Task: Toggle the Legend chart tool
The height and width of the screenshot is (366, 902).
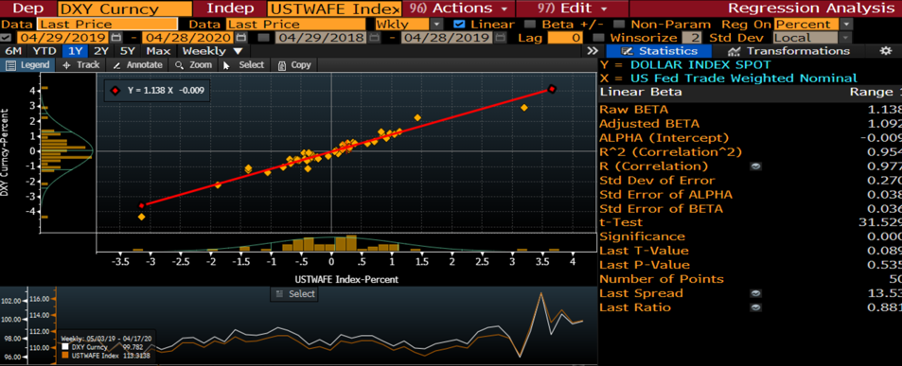Action: tap(28, 65)
